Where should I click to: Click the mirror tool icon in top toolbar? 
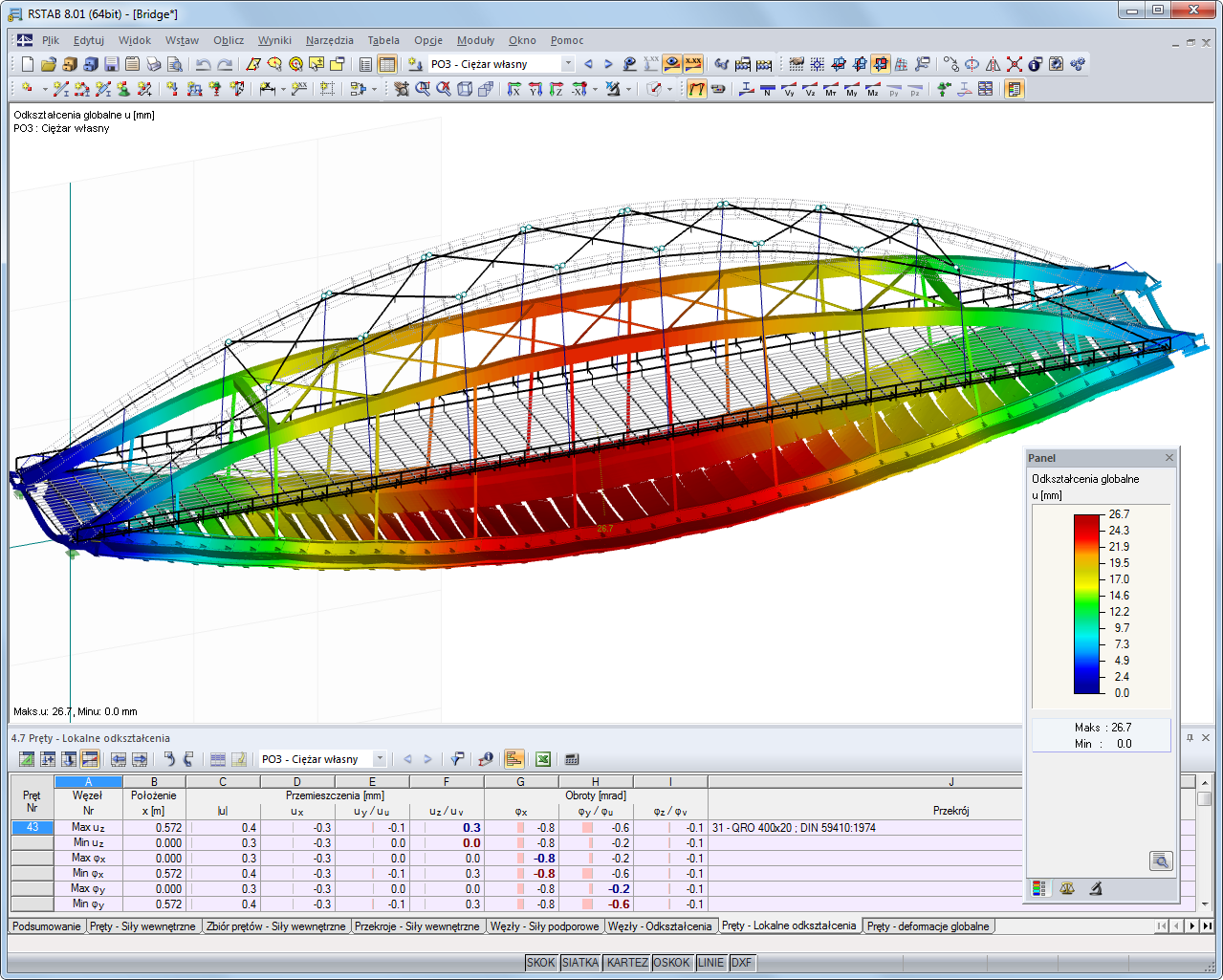tap(994, 64)
